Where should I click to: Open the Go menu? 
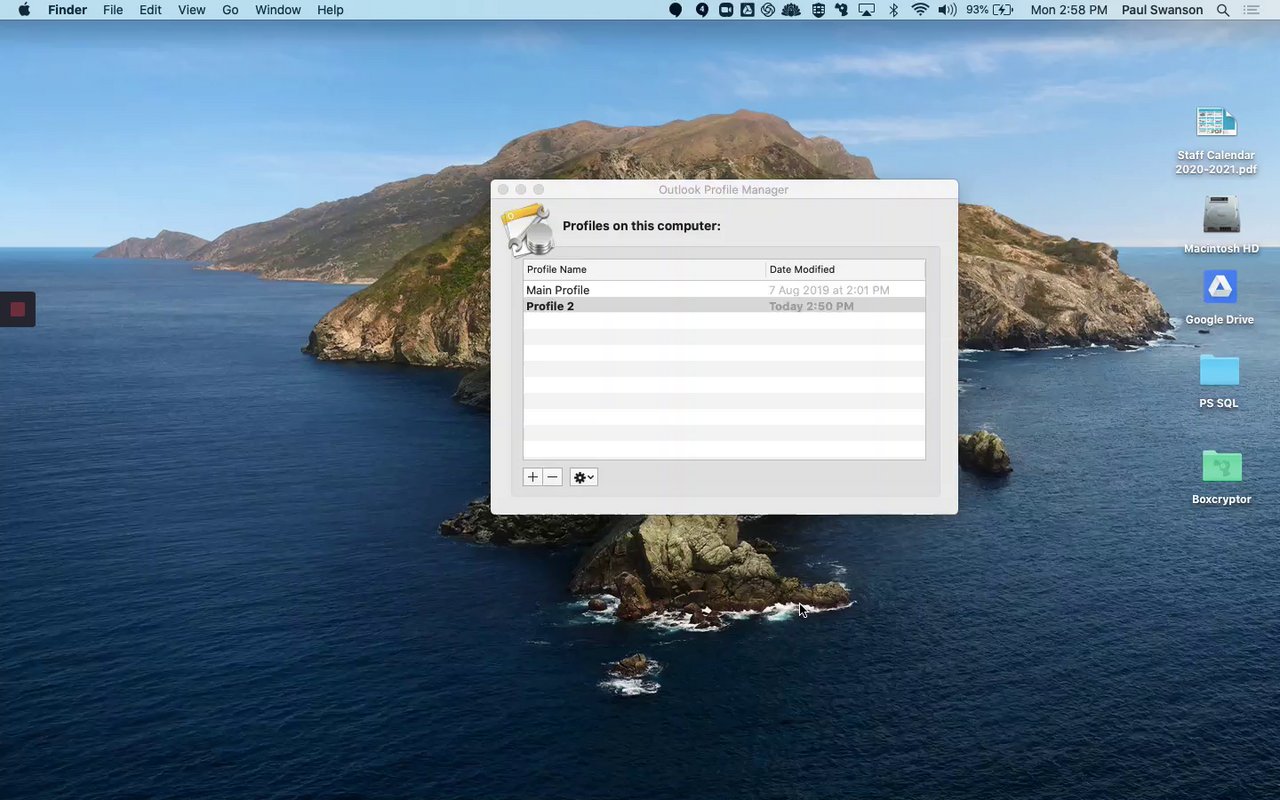pyautogui.click(x=230, y=10)
